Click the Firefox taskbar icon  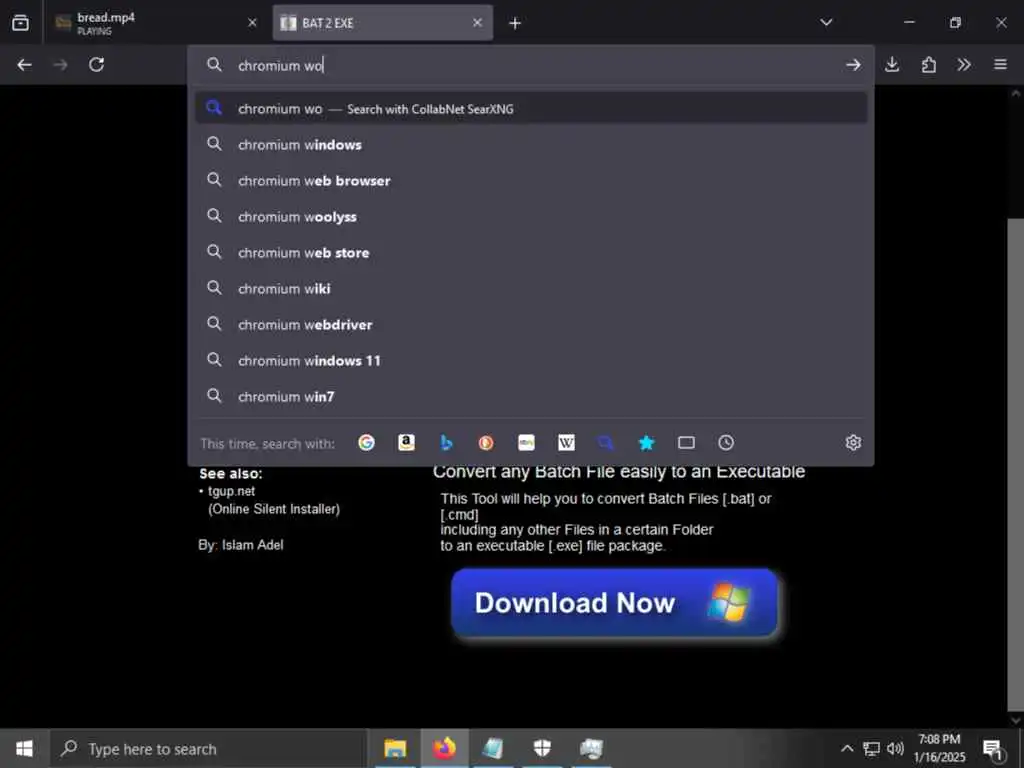click(444, 748)
